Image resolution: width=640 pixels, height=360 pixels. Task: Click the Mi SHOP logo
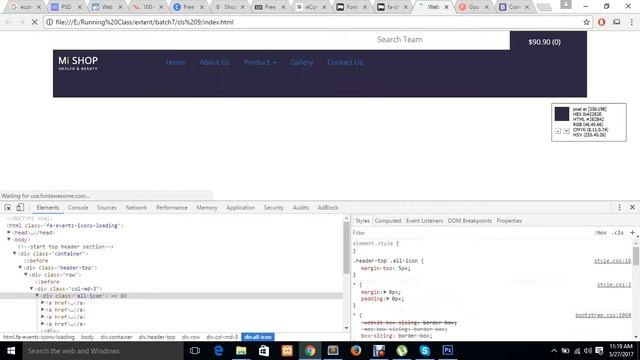pyautogui.click(x=78, y=63)
